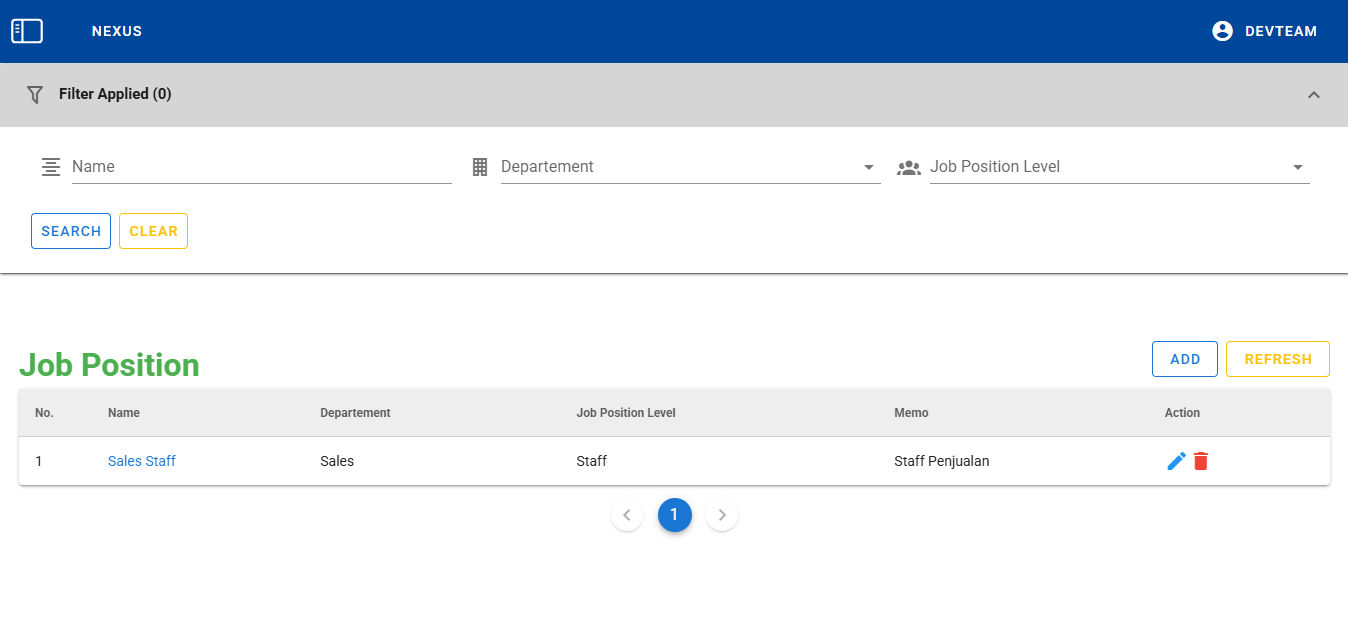Click the funnel filter icon
Image resolution: width=1348 pixels, height=640 pixels.
click(35, 94)
